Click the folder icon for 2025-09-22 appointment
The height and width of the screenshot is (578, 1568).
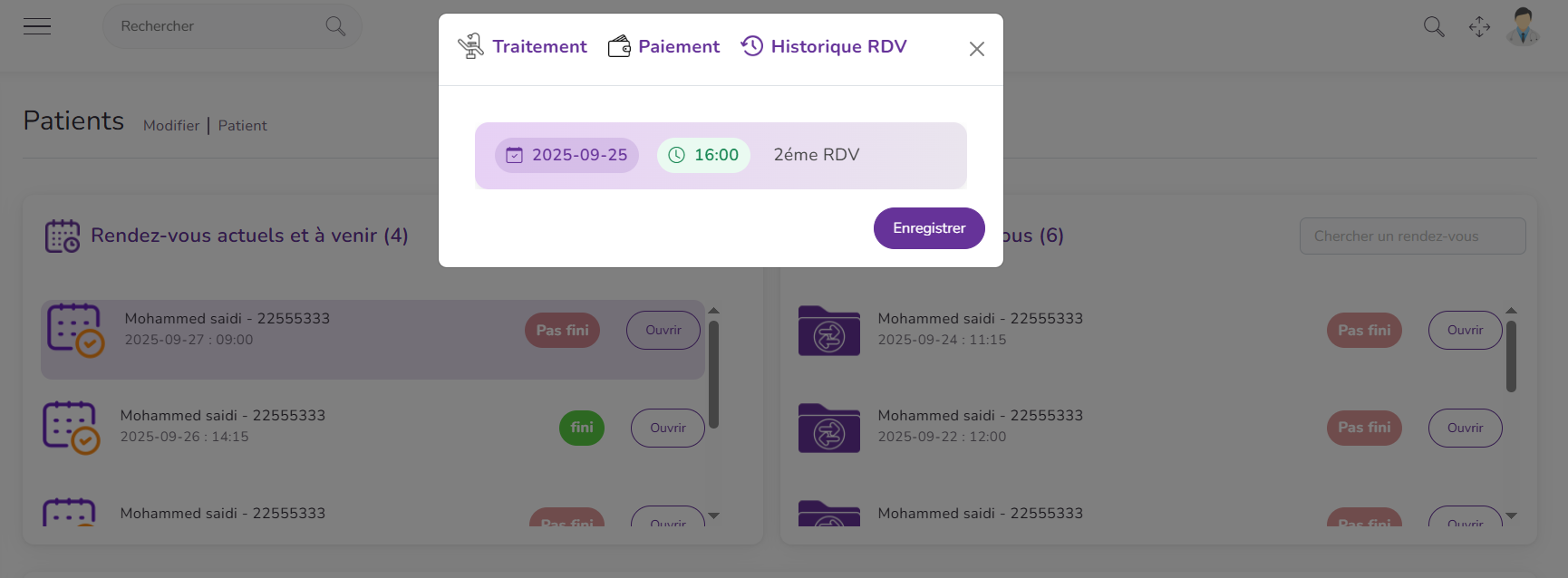point(828,428)
